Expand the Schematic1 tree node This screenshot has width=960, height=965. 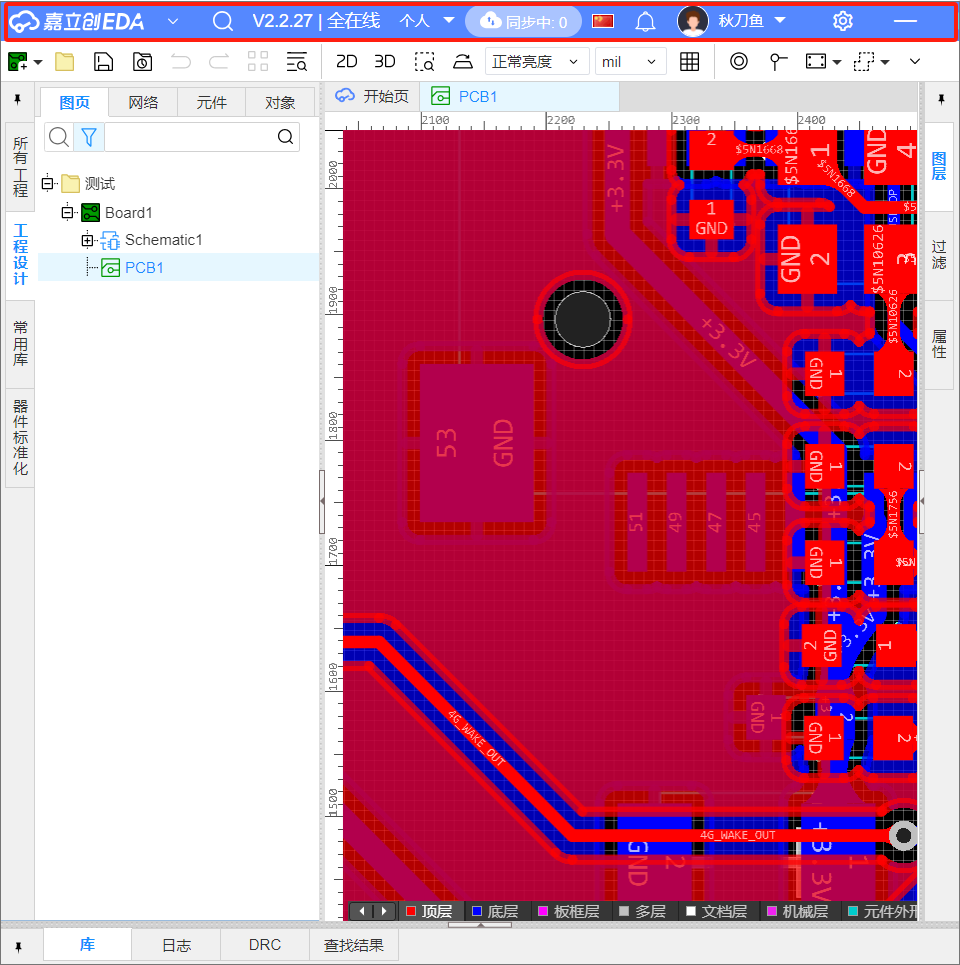87,240
